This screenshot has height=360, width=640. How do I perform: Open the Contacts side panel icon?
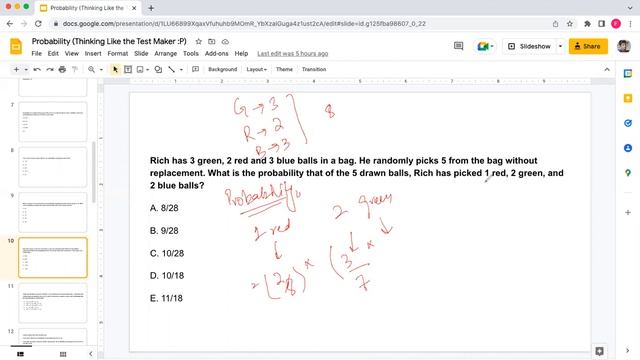point(628,148)
